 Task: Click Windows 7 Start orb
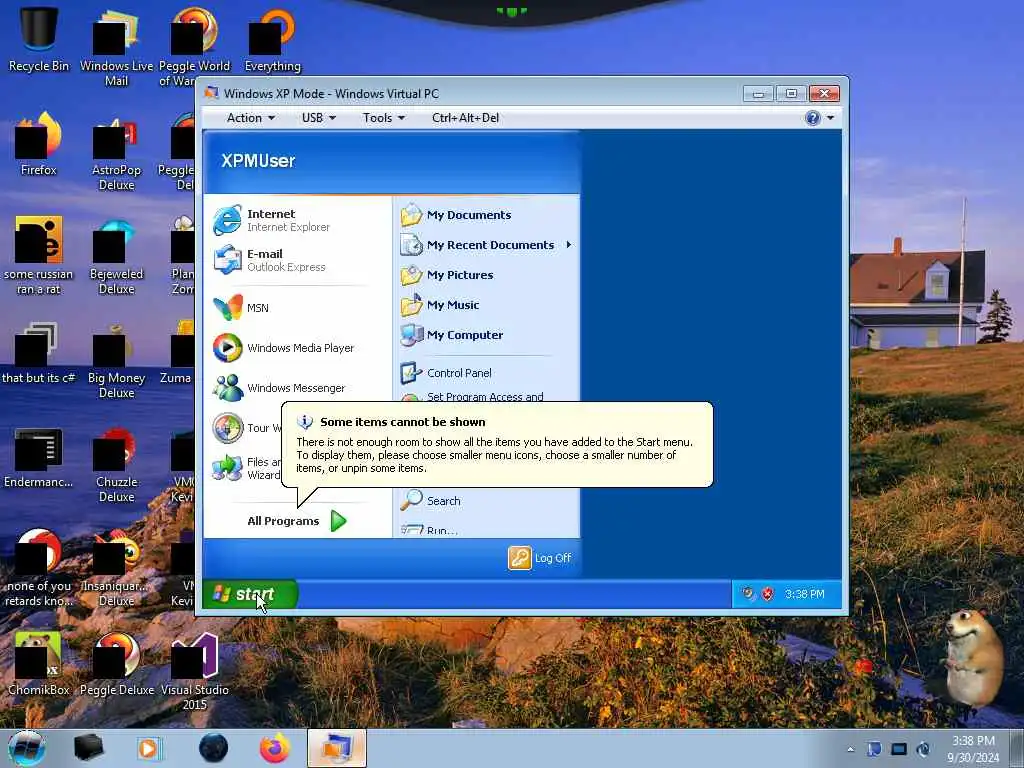pyautogui.click(x=27, y=748)
